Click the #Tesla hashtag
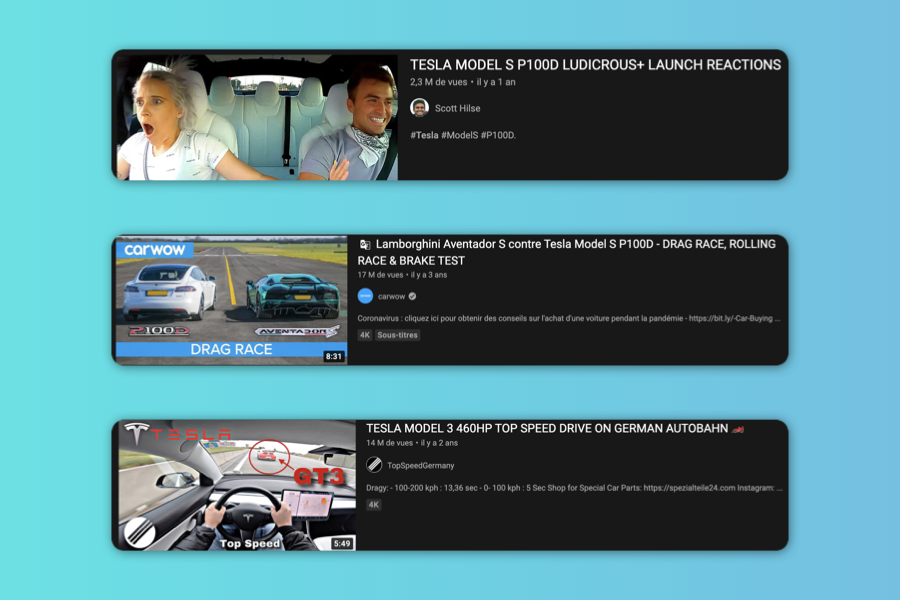The height and width of the screenshot is (600, 900). 424,135
